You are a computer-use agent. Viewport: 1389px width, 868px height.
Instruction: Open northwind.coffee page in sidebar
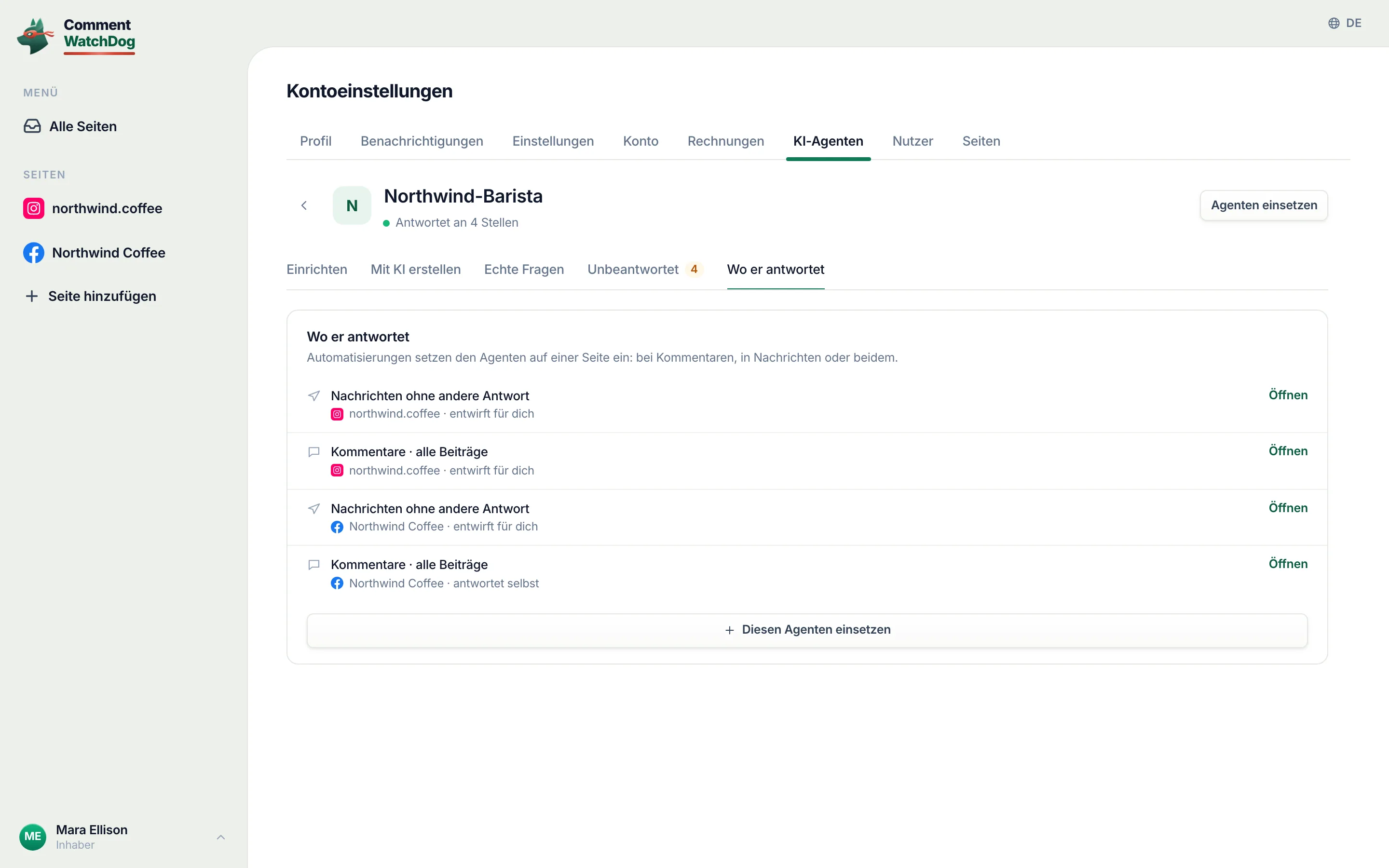coord(93,208)
